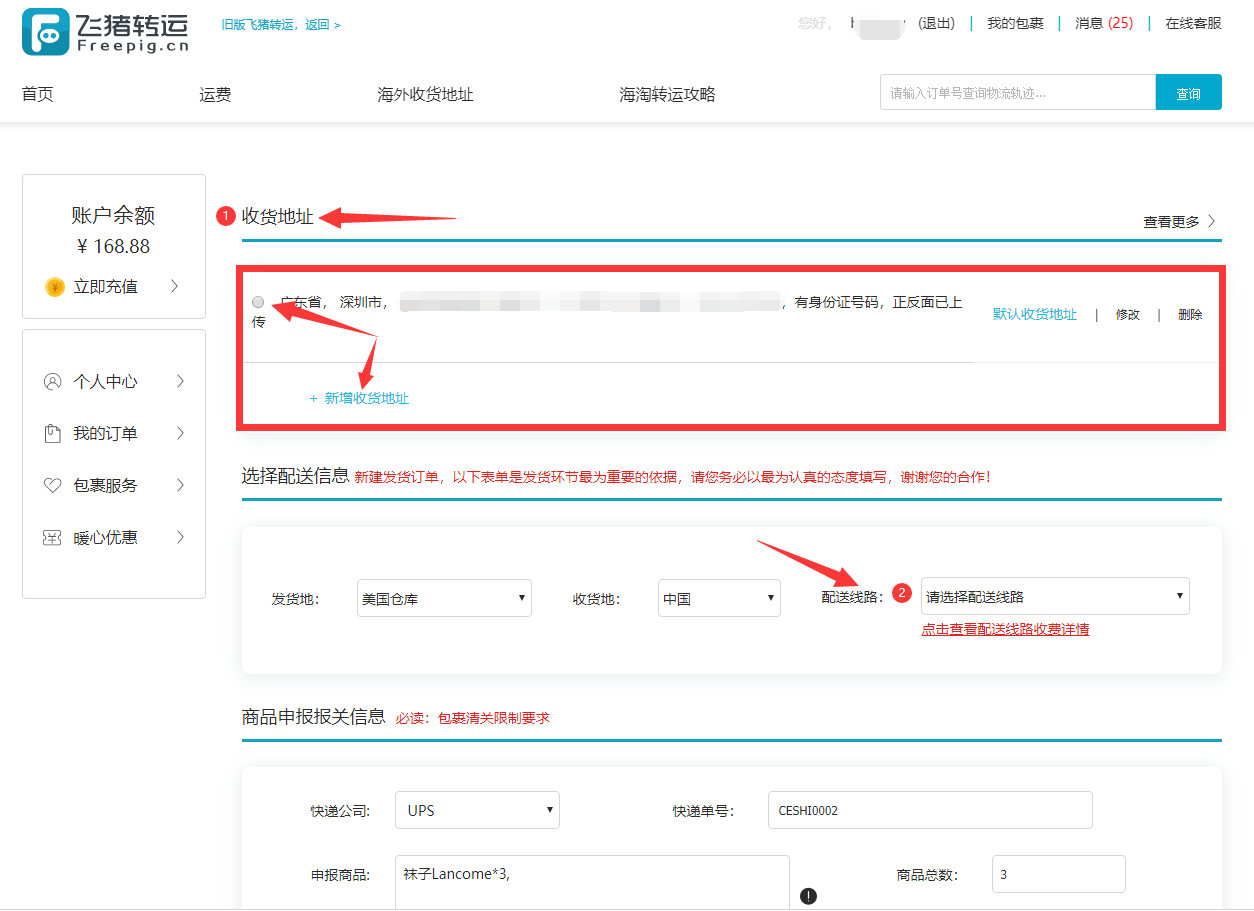Open the 收货地 country dropdown
Image resolution: width=1254 pixels, height=911 pixels.
tap(718, 598)
